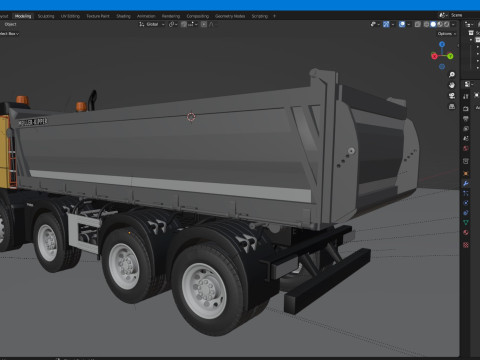Switch to the Modeling workspace tab
Screen dimensions: 480x360
(23, 16)
